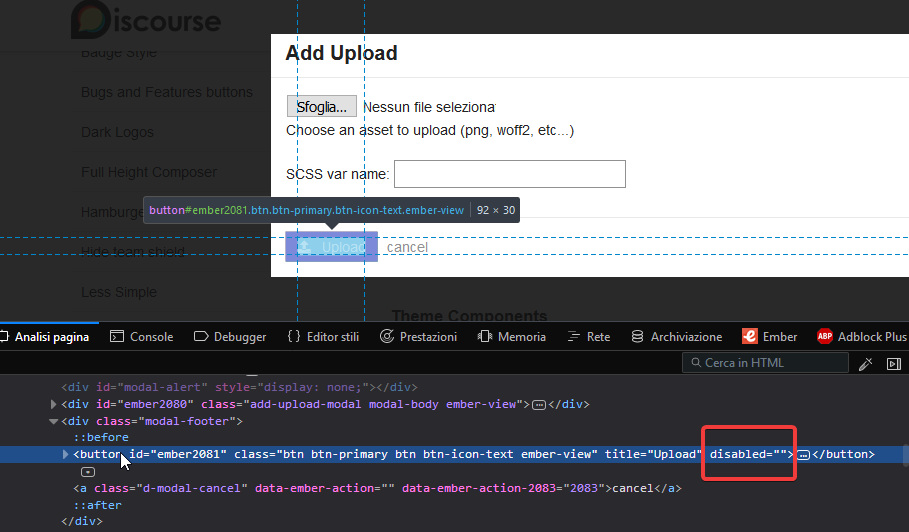Expand collapsed content badge of ember2080 div

coord(539,405)
